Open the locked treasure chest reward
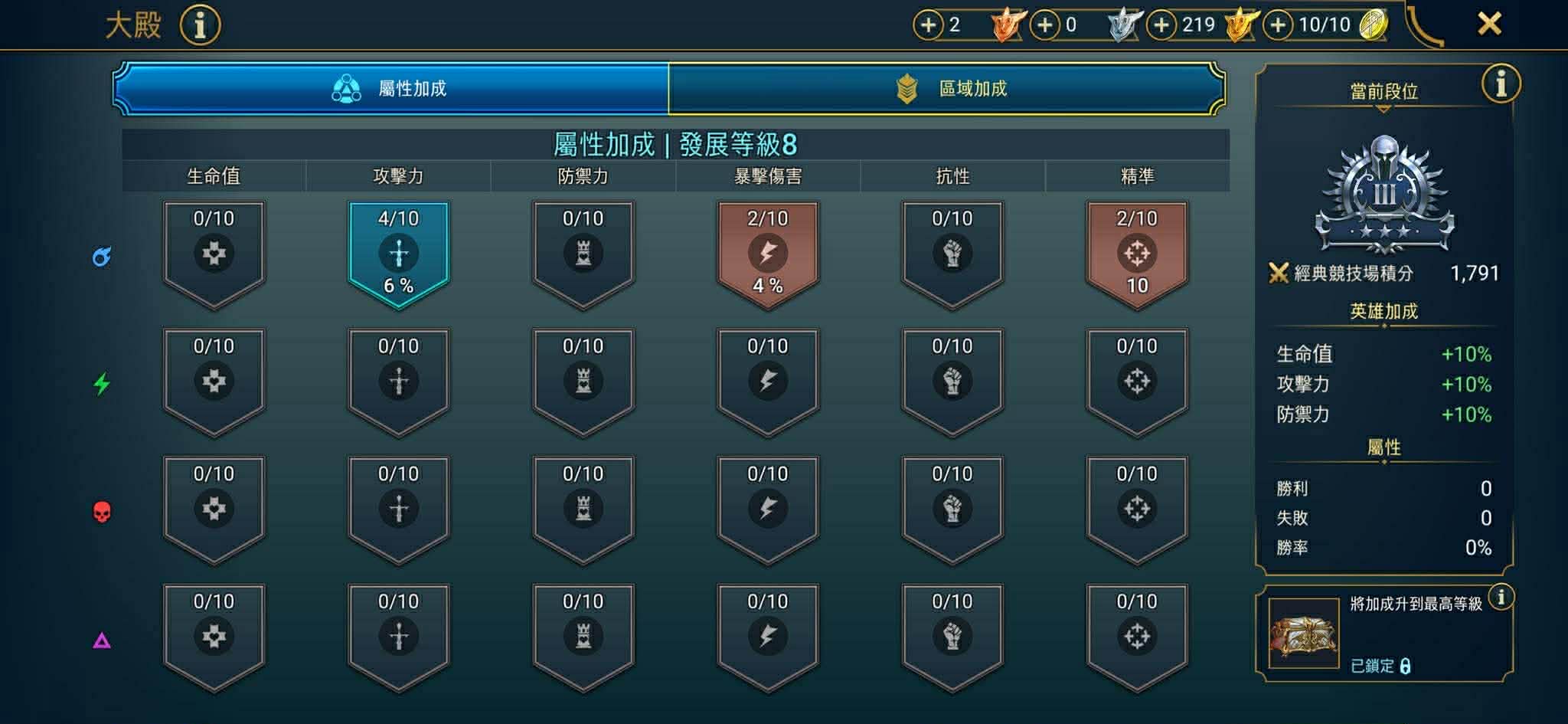This screenshot has width=1568, height=724. (1303, 633)
